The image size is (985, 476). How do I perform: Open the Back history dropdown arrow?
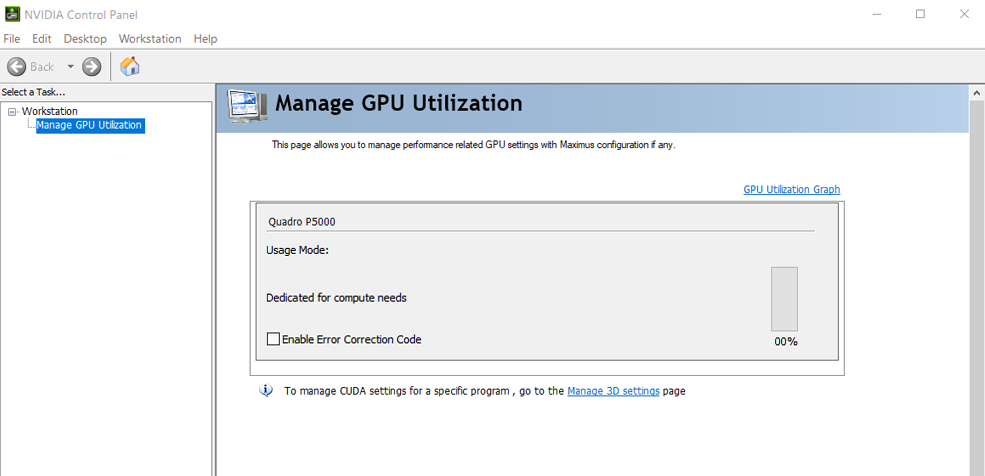pyautogui.click(x=70, y=67)
